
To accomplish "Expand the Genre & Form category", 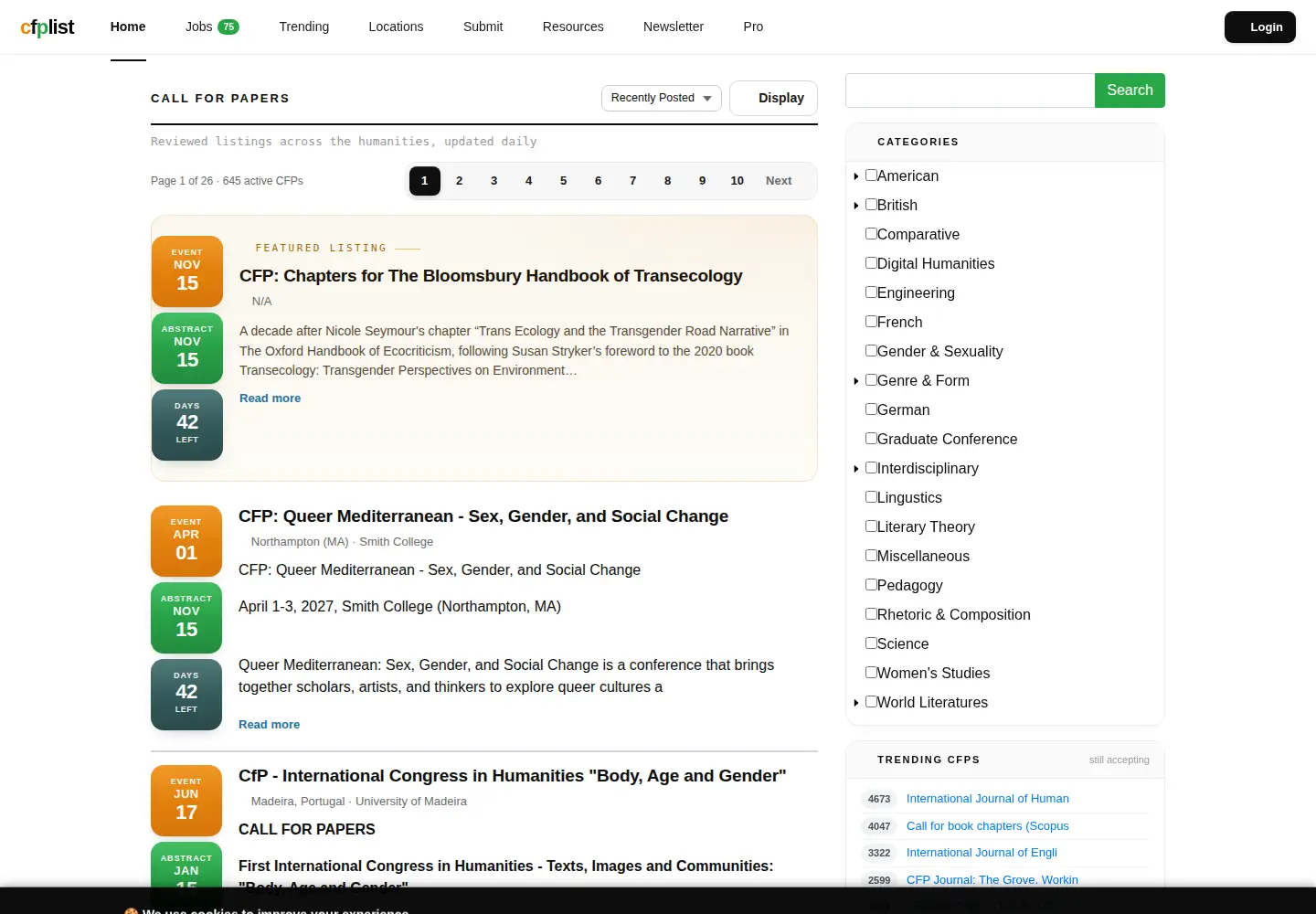I will [856, 381].
